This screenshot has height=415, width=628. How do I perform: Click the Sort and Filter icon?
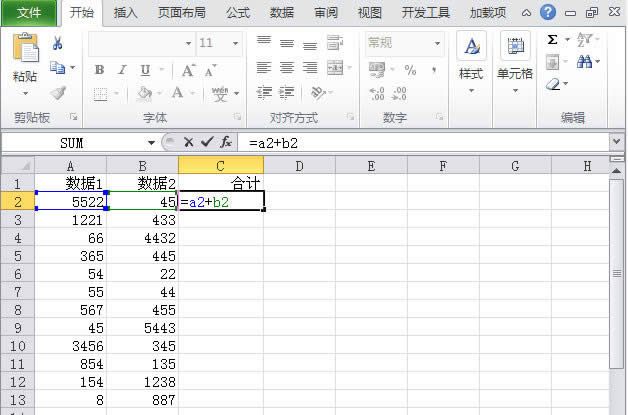[584, 40]
